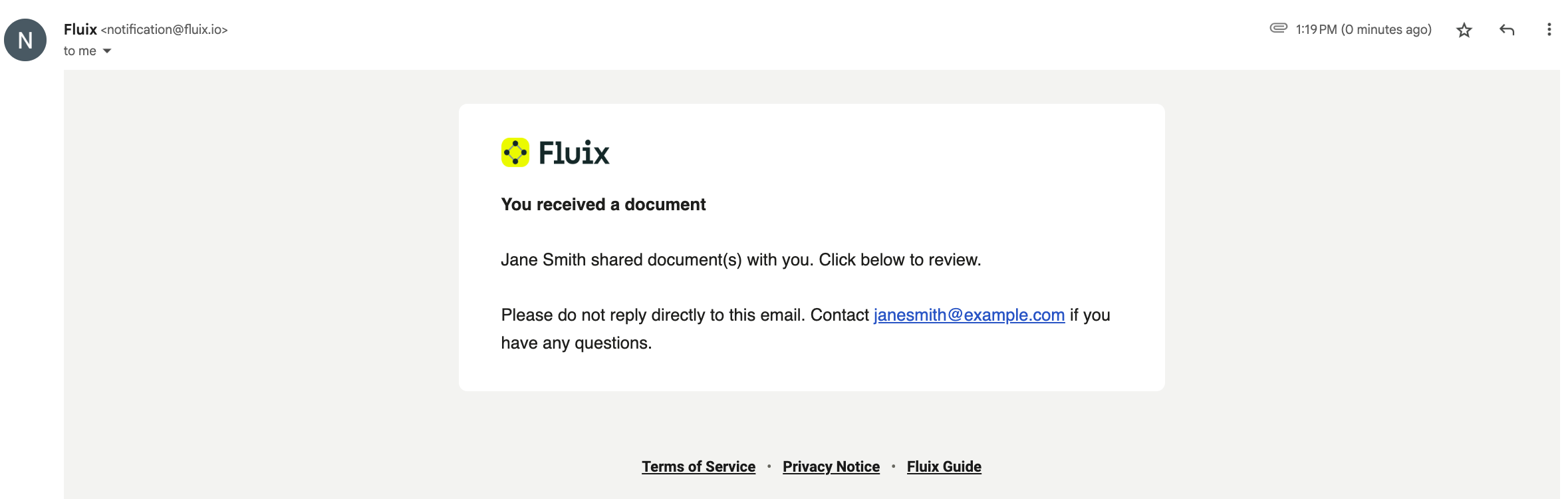Click the Fluix wordmark in the email
1568x499 pixels.
pos(574,153)
